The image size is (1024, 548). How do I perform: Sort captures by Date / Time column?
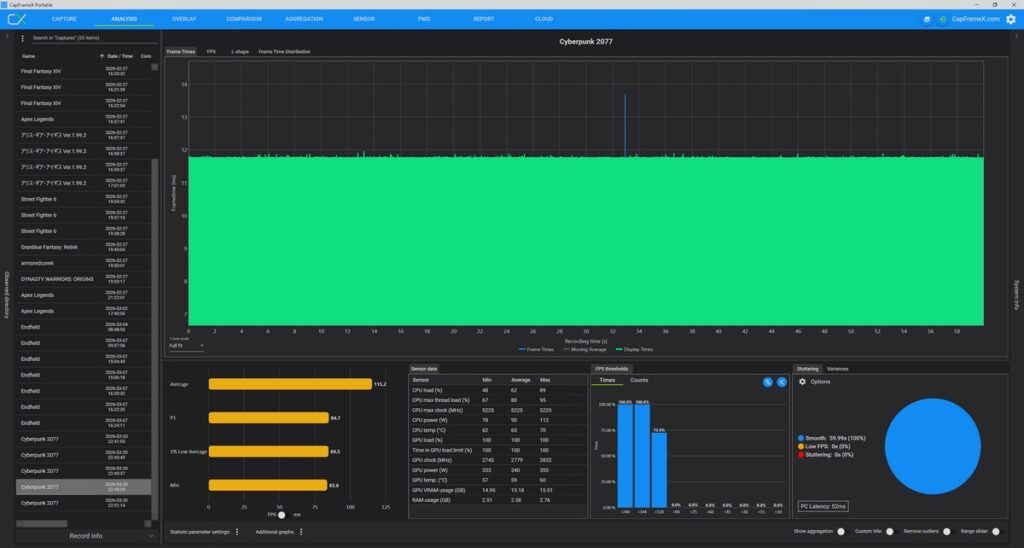pos(118,56)
